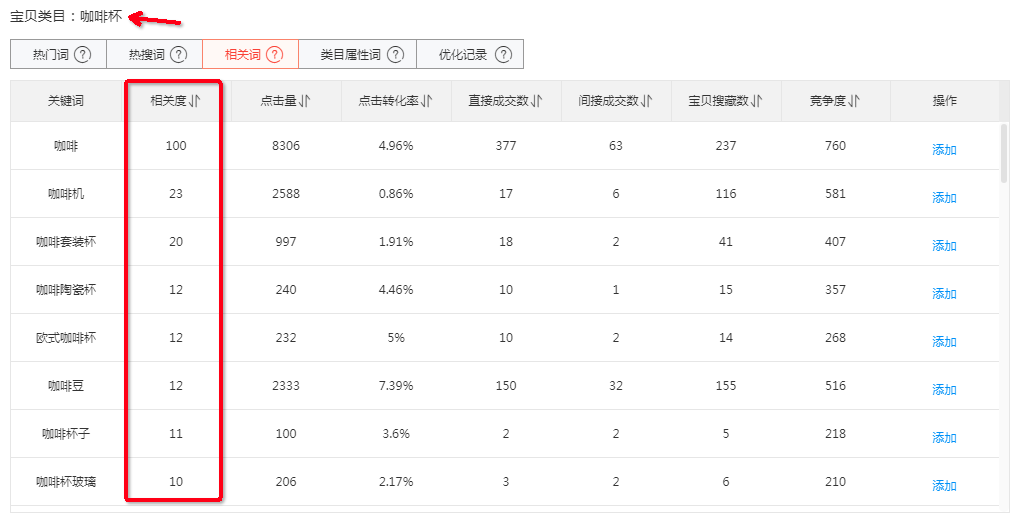Click direct deals value 150
This screenshot has width=1027, height=518.
pyautogui.click(x=506, y=386)
